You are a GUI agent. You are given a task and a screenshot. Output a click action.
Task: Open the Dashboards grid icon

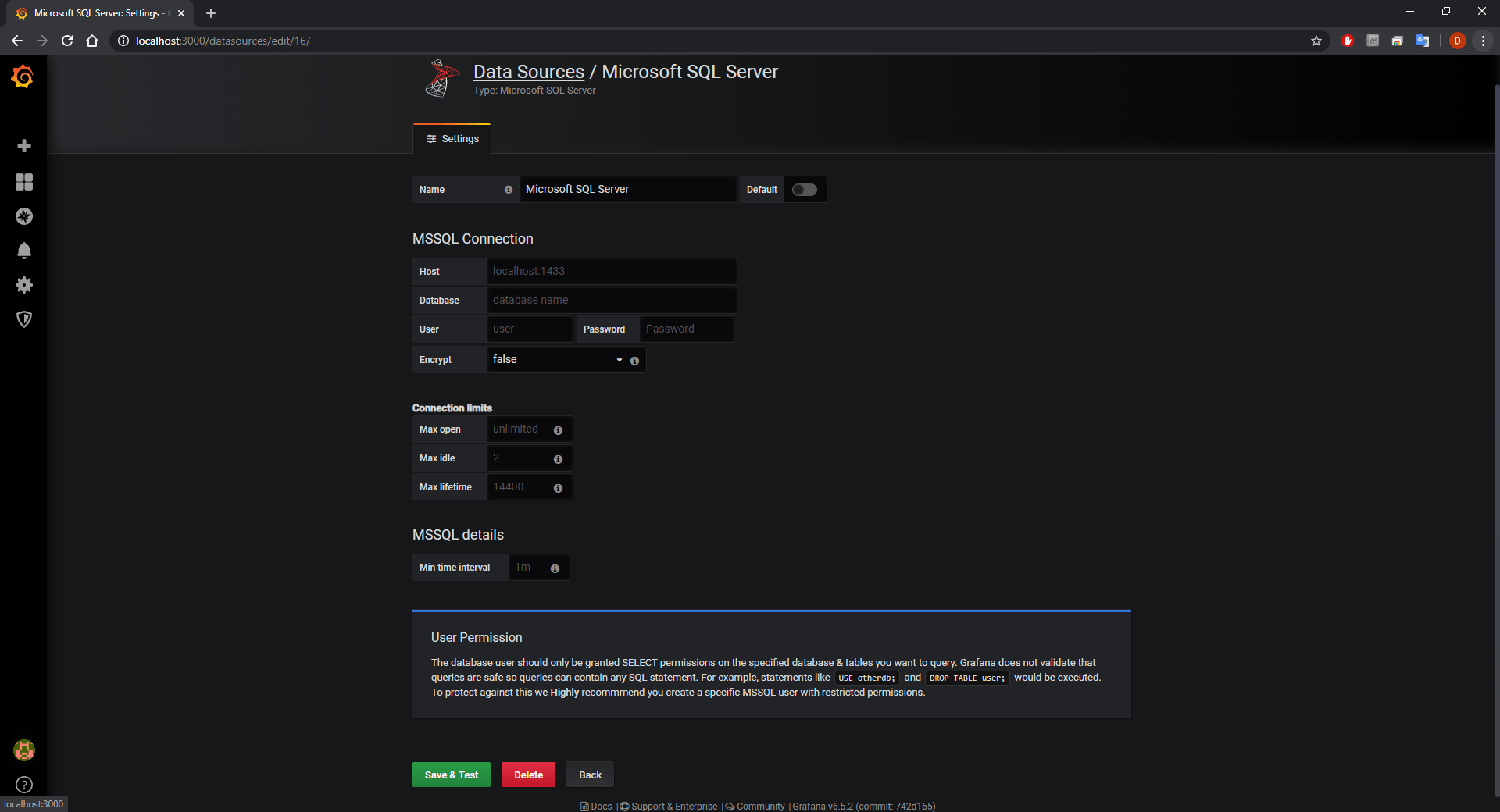24,182
